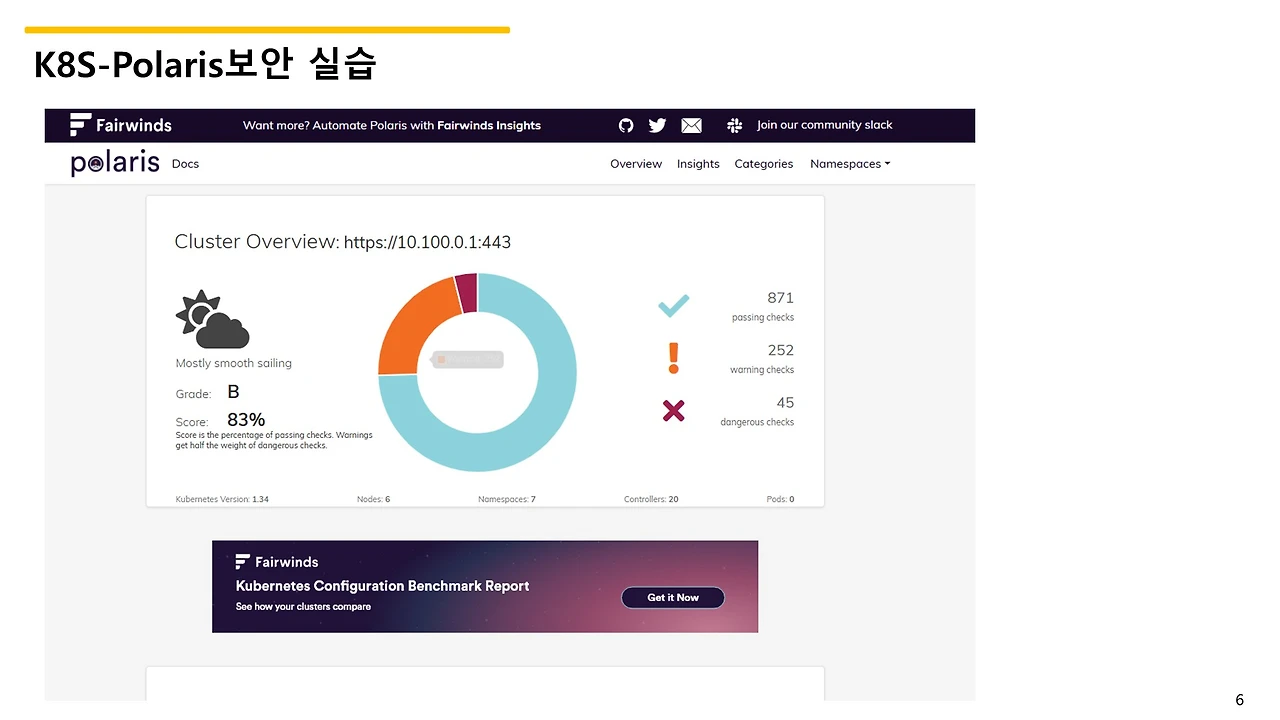Open the Categories nav item

click(764, 164)
